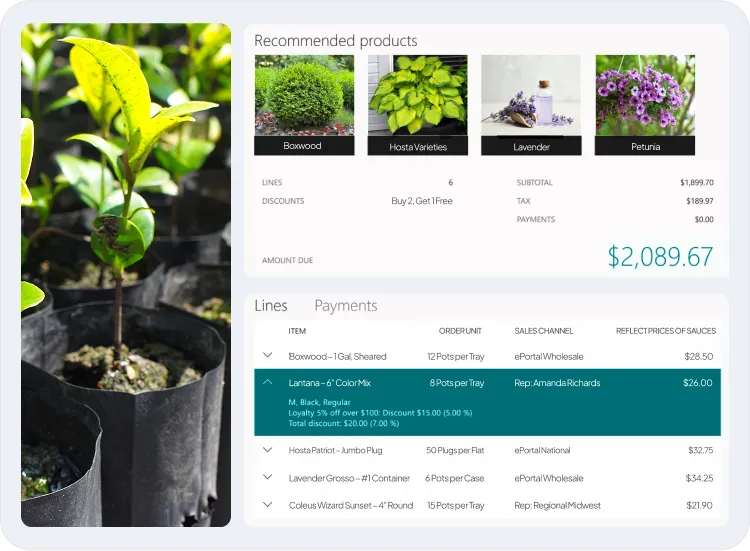This screenshot has width=750, height=551.
Task: Click the Hosta Patriot – Jumbo Plug item name
Action: (335, 450)
